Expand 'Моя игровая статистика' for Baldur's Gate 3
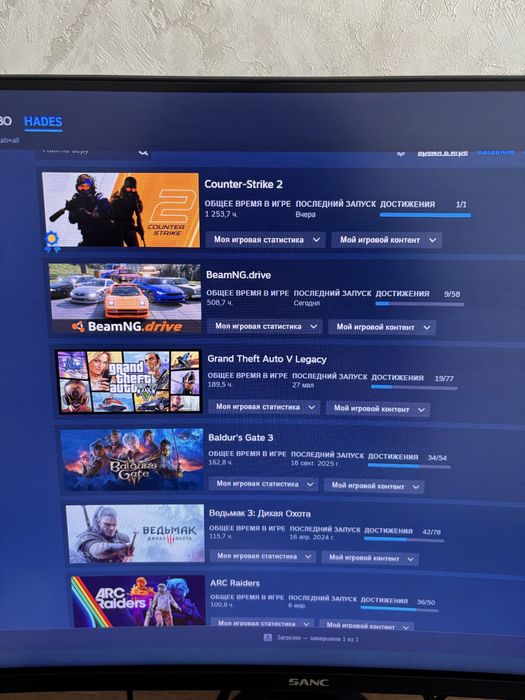The image size is (525, 700). click(x=263, y=483)
